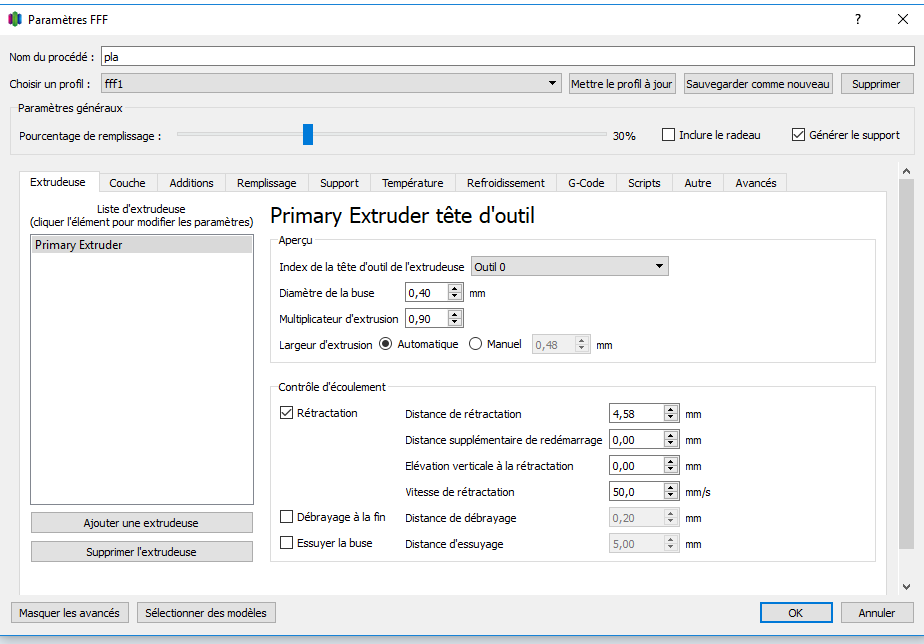Increase Multiplicateur d'extrusion value
924x644 pixels.
454,314
